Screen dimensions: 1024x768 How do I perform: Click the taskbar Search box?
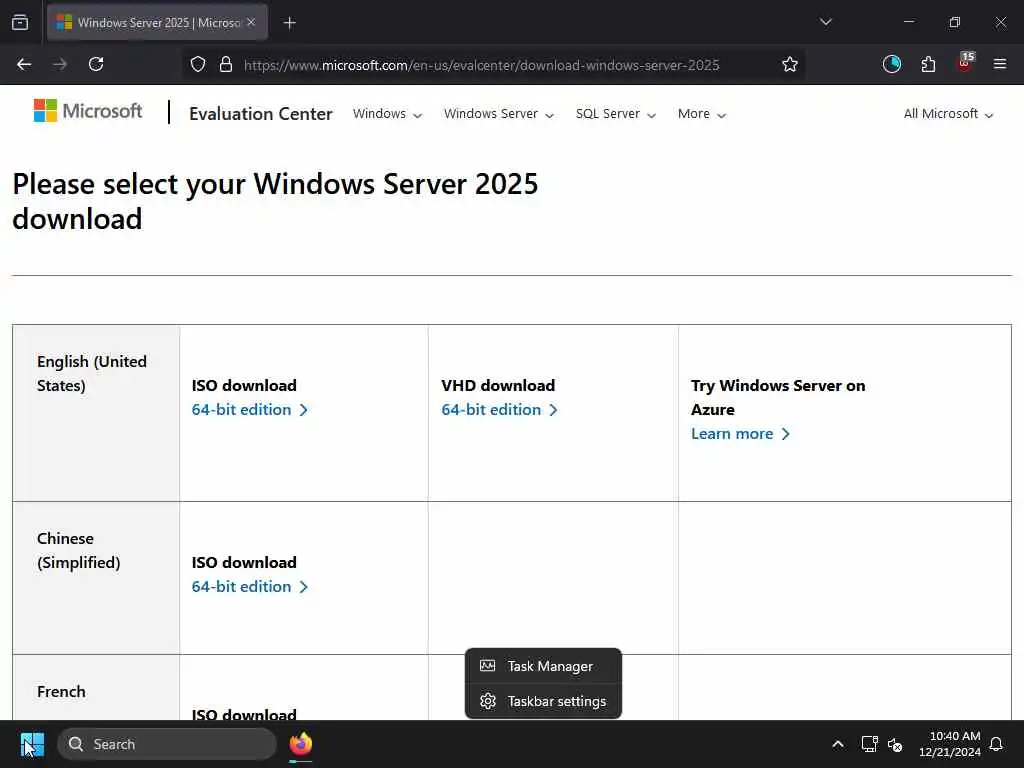167,744
